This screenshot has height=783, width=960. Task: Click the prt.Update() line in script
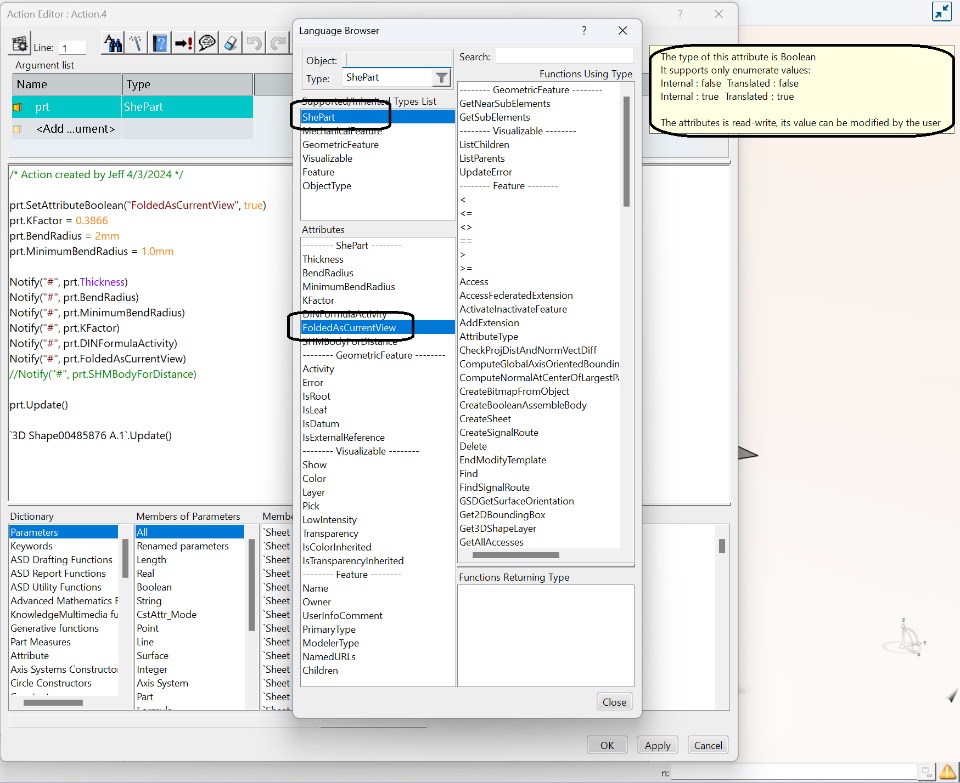pyautogui.click(x=39, y=405)
